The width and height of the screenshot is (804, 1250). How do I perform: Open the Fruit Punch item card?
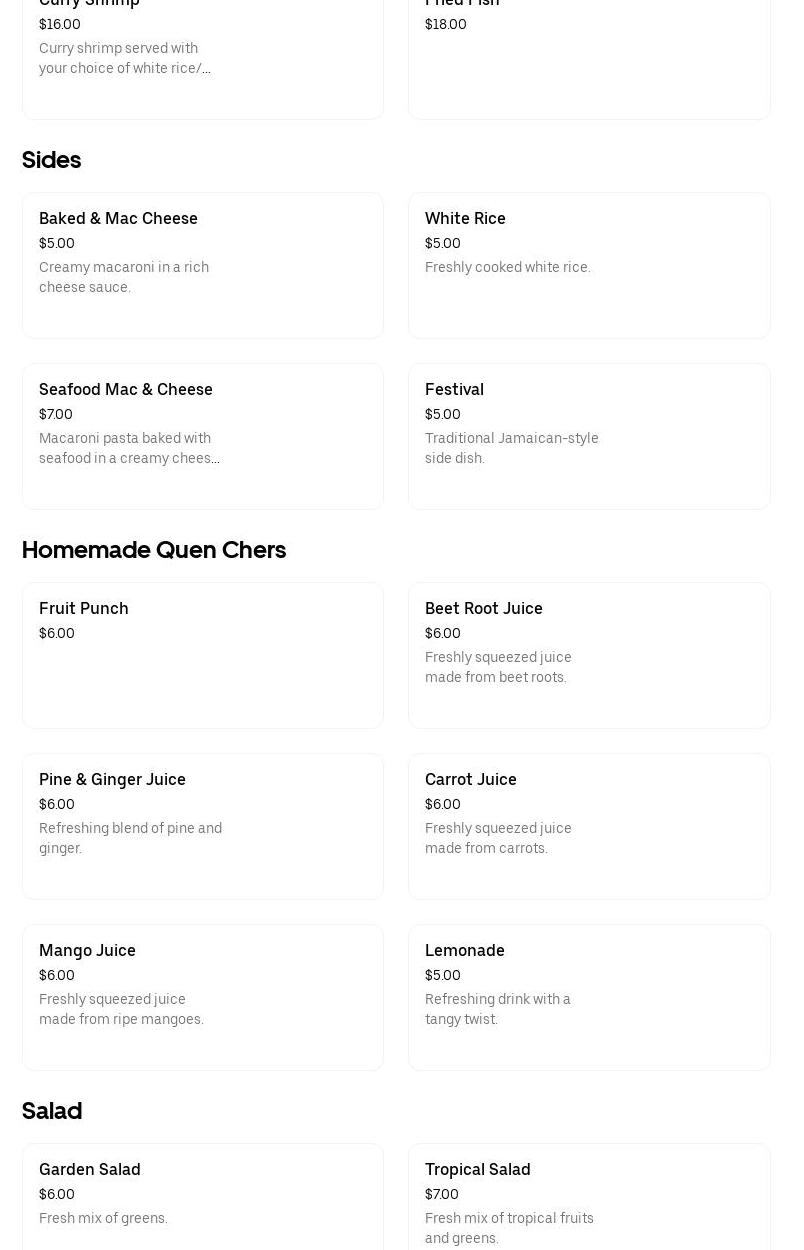point(202,655)
